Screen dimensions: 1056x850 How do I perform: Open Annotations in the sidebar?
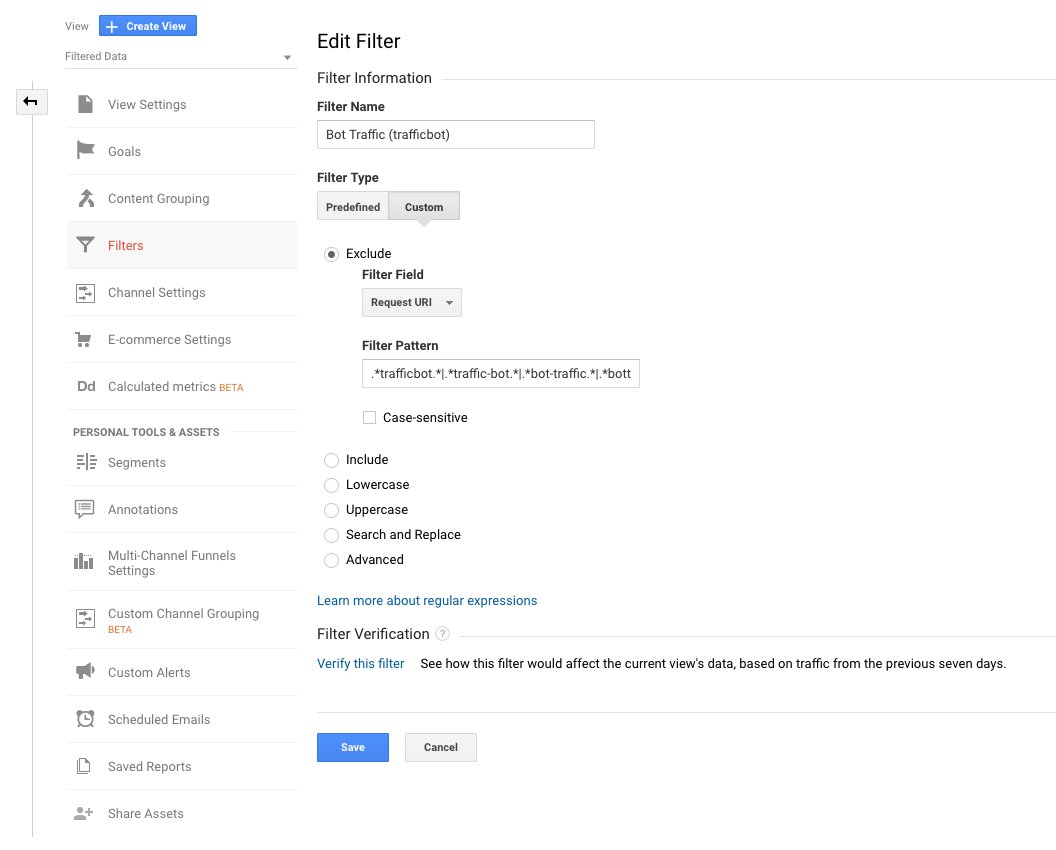(182, 510)
